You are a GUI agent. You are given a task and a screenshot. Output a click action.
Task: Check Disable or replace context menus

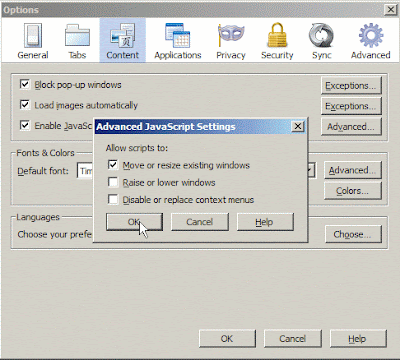tap(113, 199)
